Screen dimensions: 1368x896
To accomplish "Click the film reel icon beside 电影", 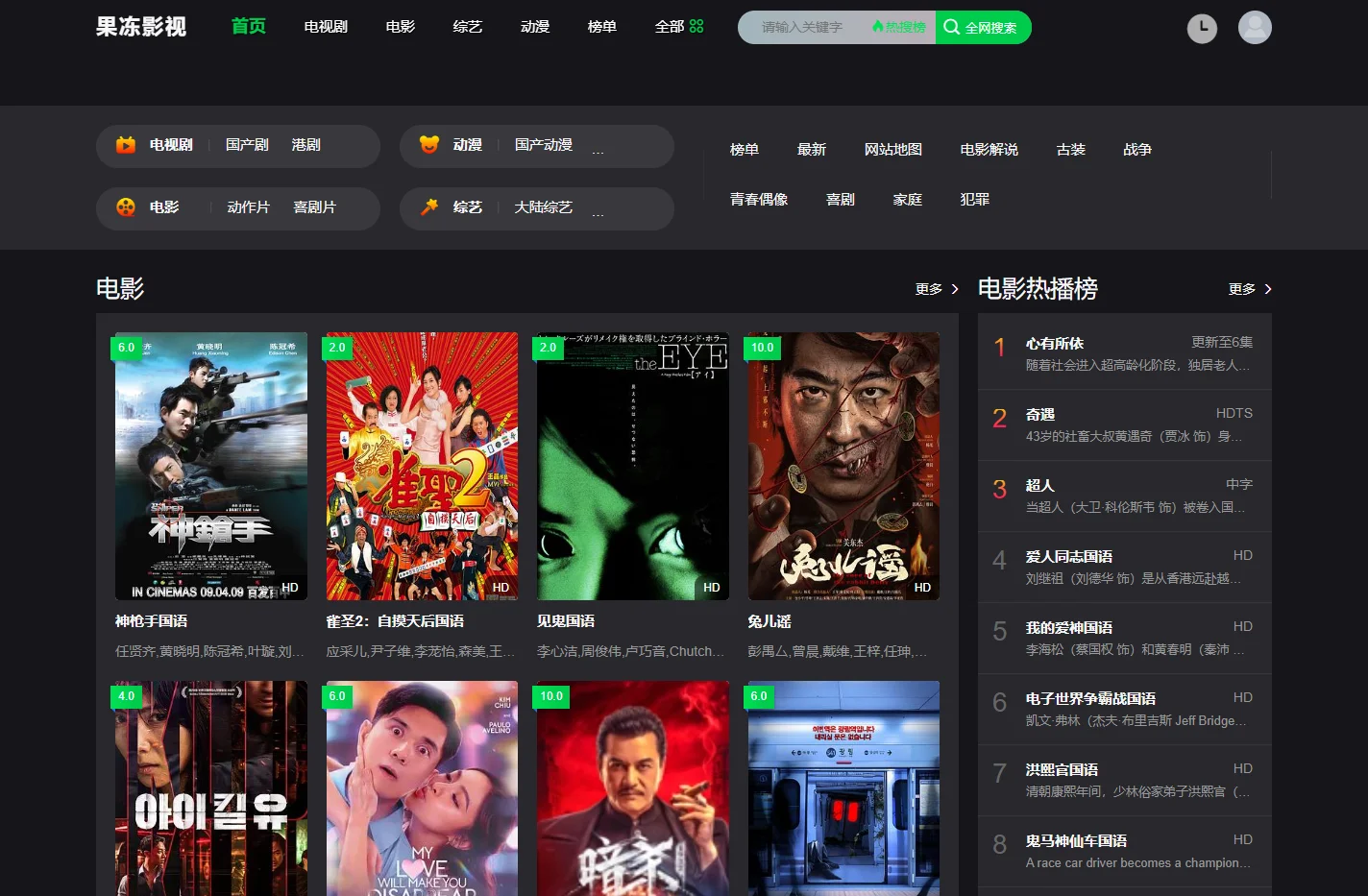I will point(126,207).
